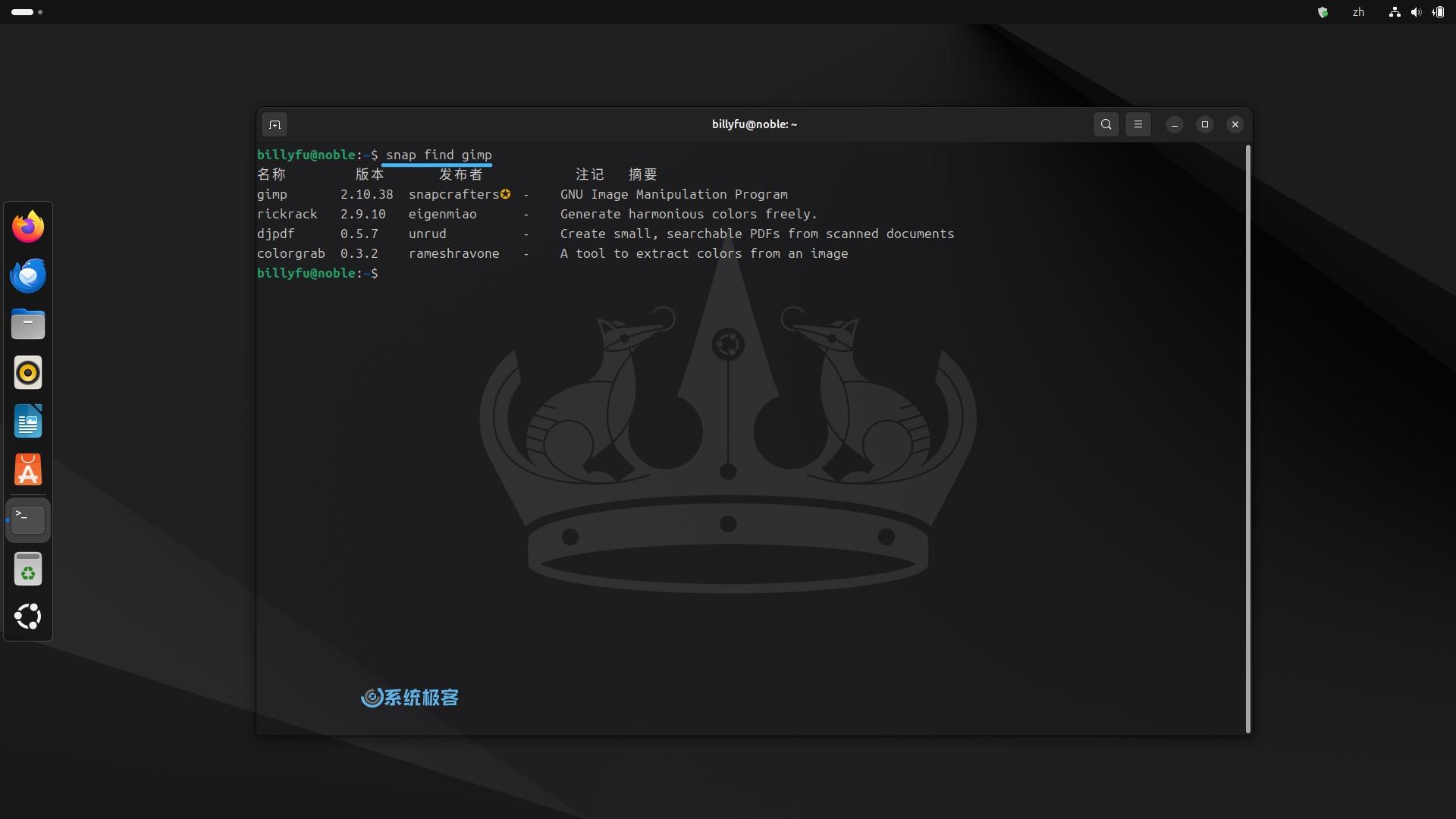Open the Trash from the dock
This screenshot has height=819, width=1456.
28,569
